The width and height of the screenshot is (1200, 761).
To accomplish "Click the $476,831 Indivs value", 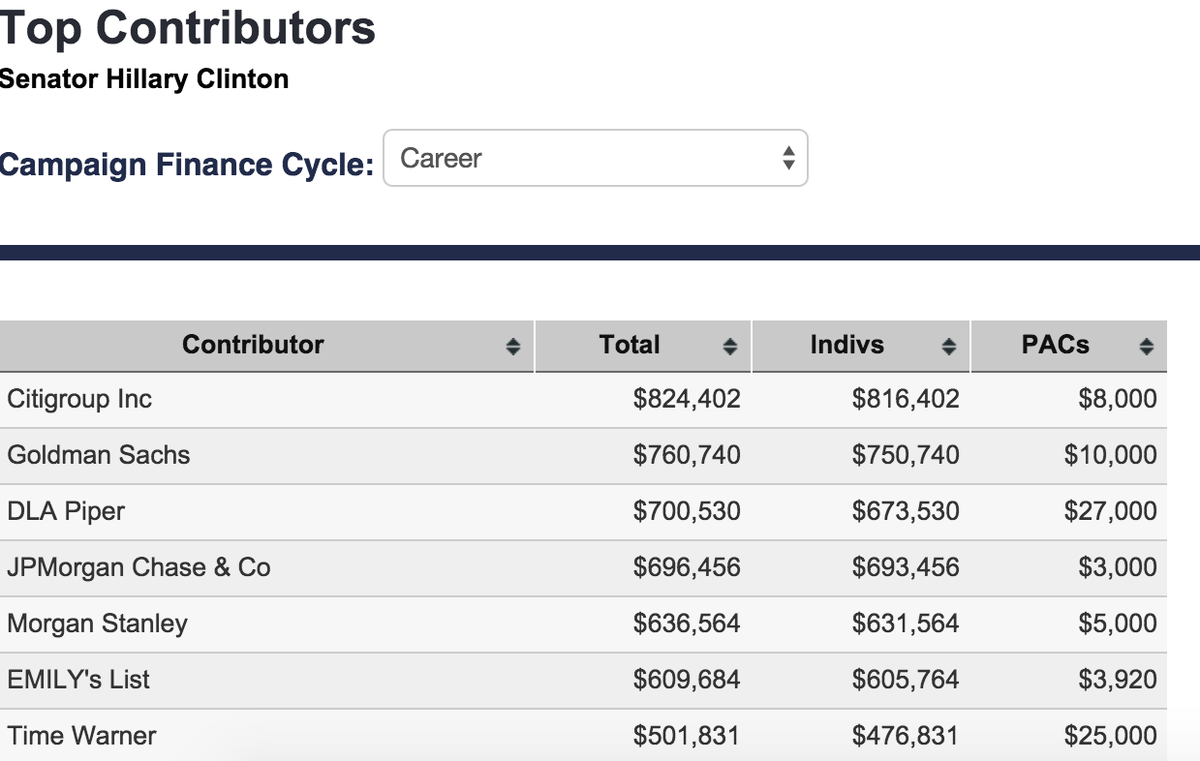I will coord(905,735).
